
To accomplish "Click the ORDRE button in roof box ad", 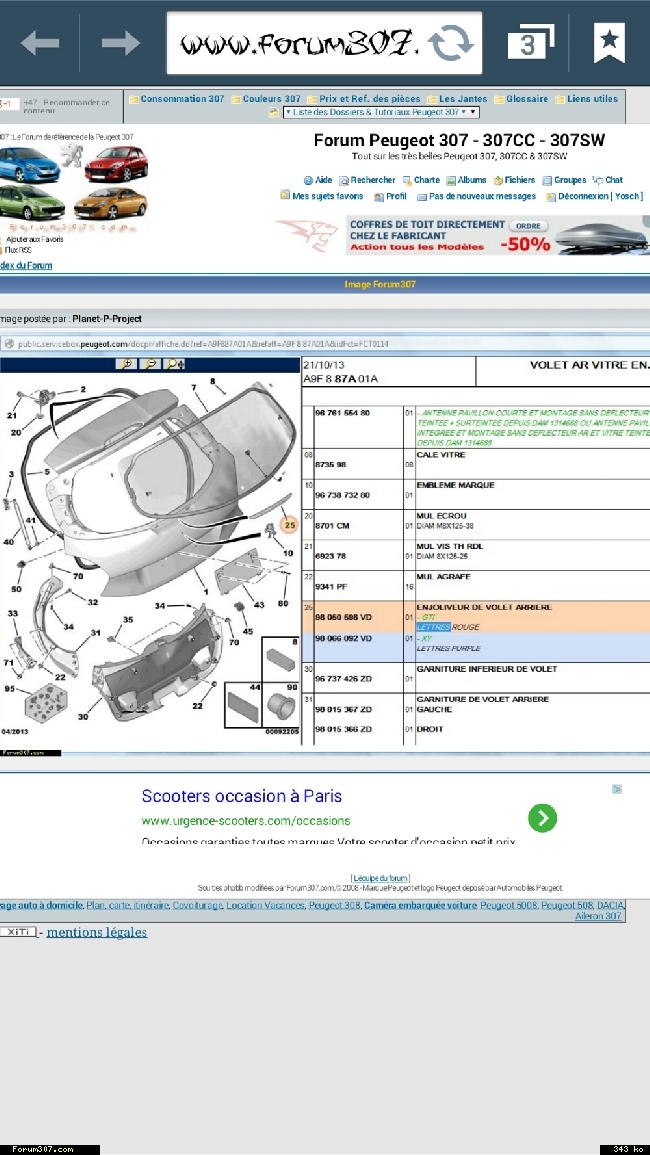I will (528, 225).
